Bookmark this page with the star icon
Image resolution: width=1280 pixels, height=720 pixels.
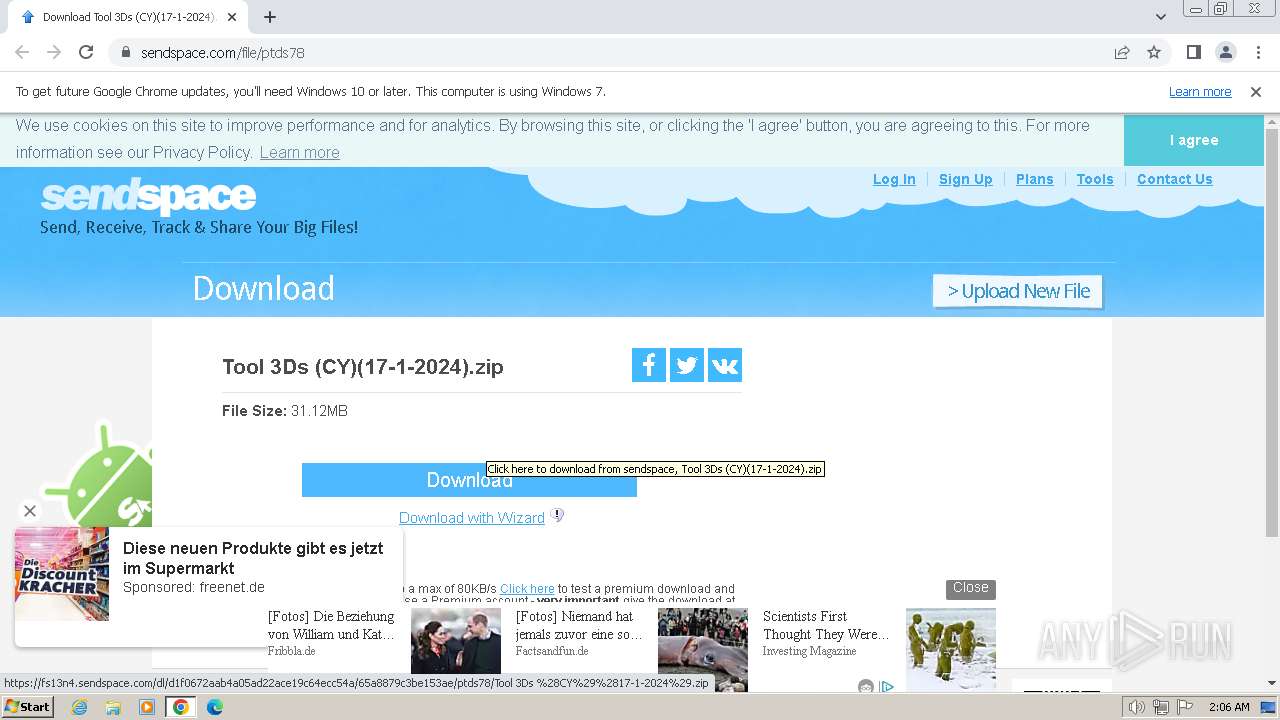click(1154, 52)
